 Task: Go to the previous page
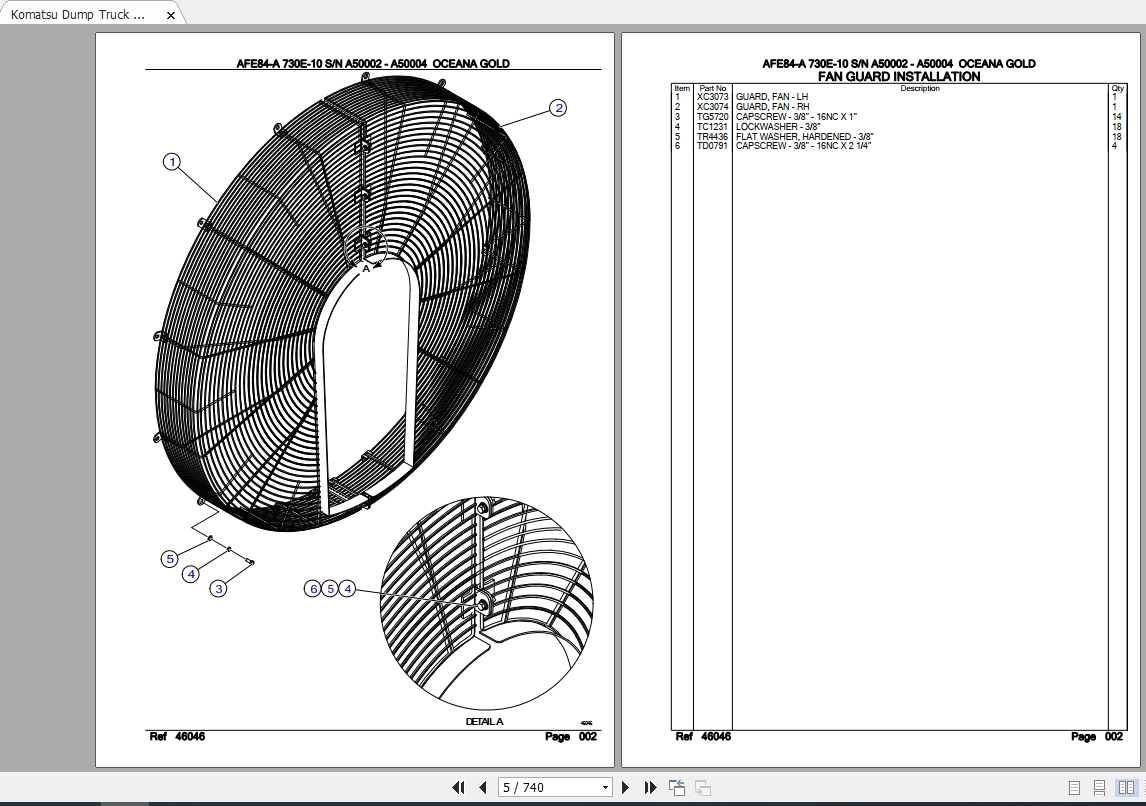coord(482,787)
